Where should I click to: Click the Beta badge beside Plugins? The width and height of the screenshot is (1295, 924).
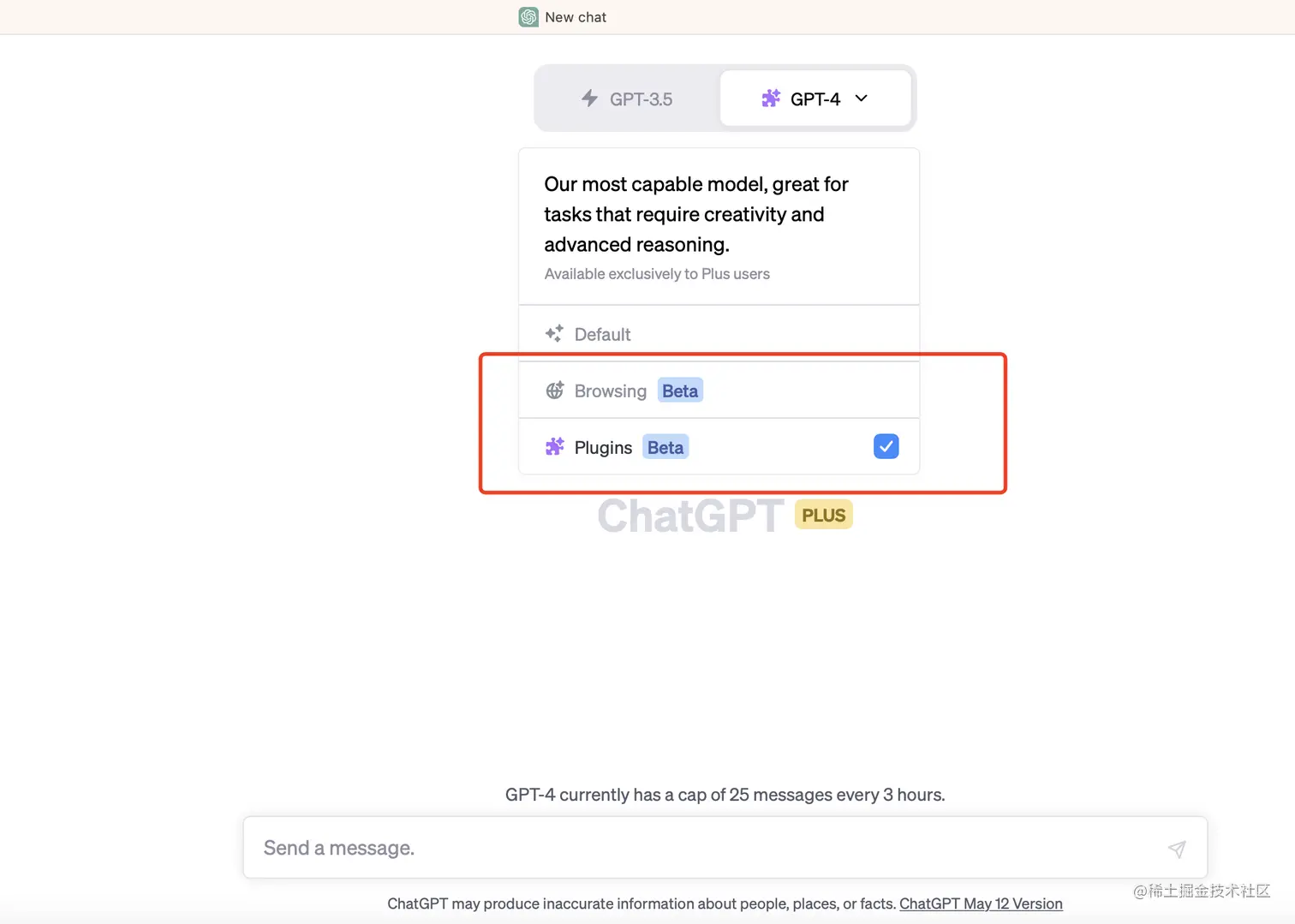coord(665,447)
